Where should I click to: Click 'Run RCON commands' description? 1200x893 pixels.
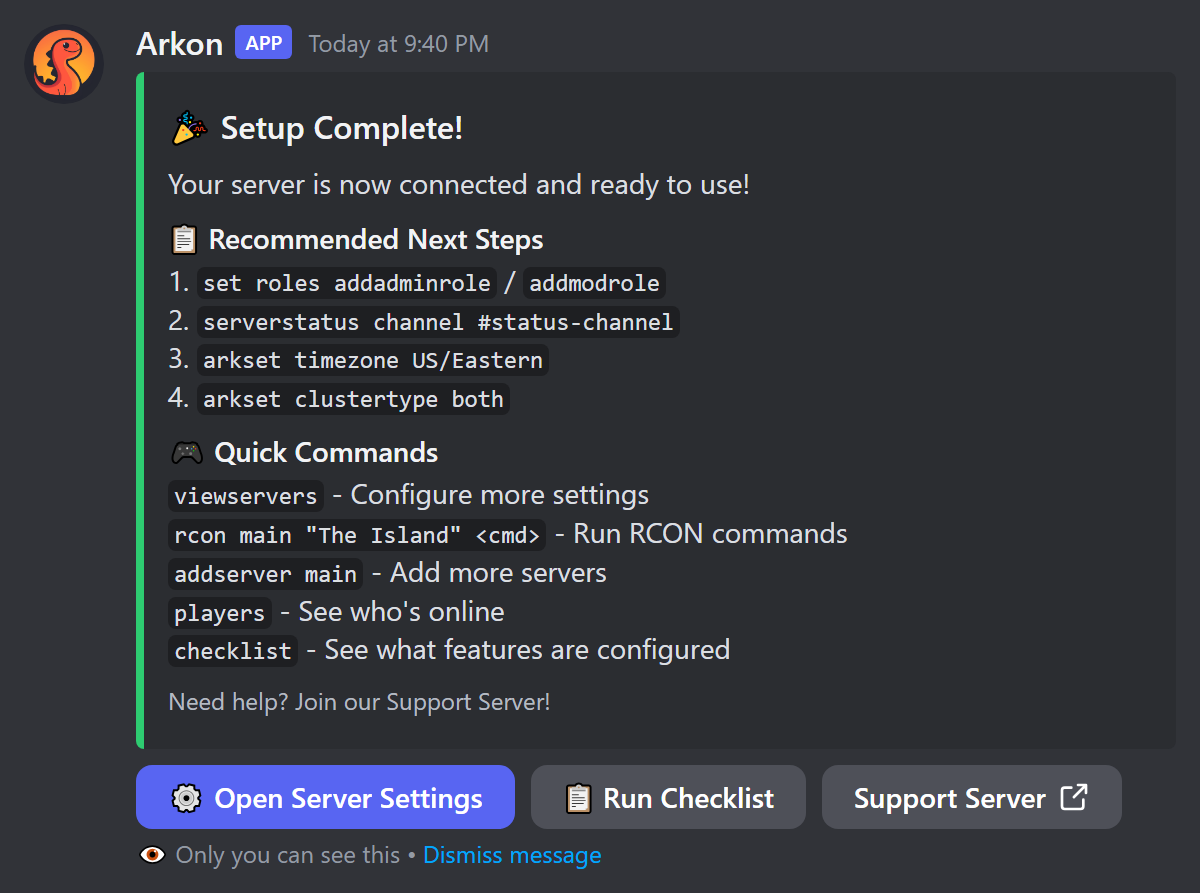click(x=711, y=534)
